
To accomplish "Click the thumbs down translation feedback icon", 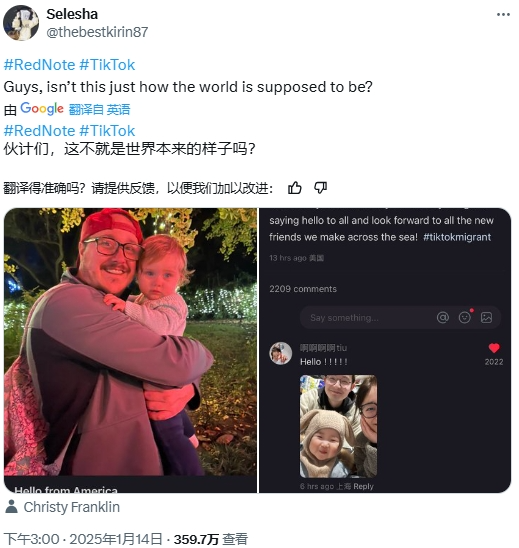I will coord(320,188).
